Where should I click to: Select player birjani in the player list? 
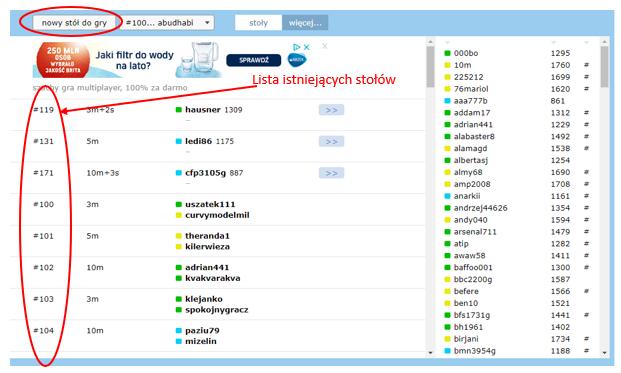point(466,339)
